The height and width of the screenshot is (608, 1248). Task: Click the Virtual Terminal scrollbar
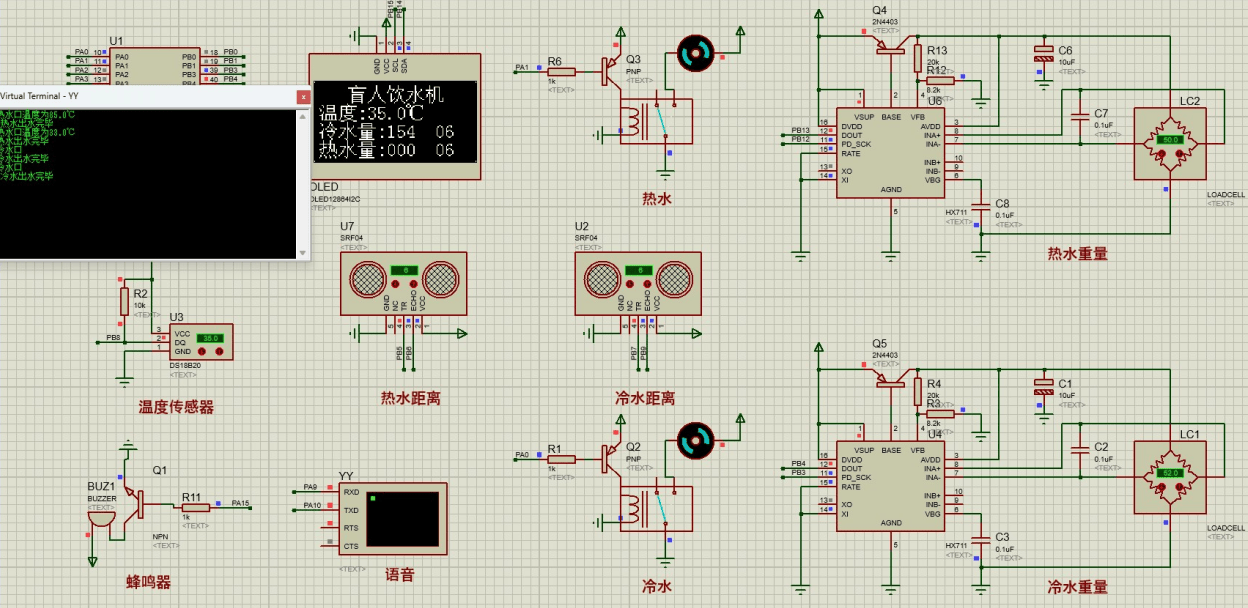(305, 180)
